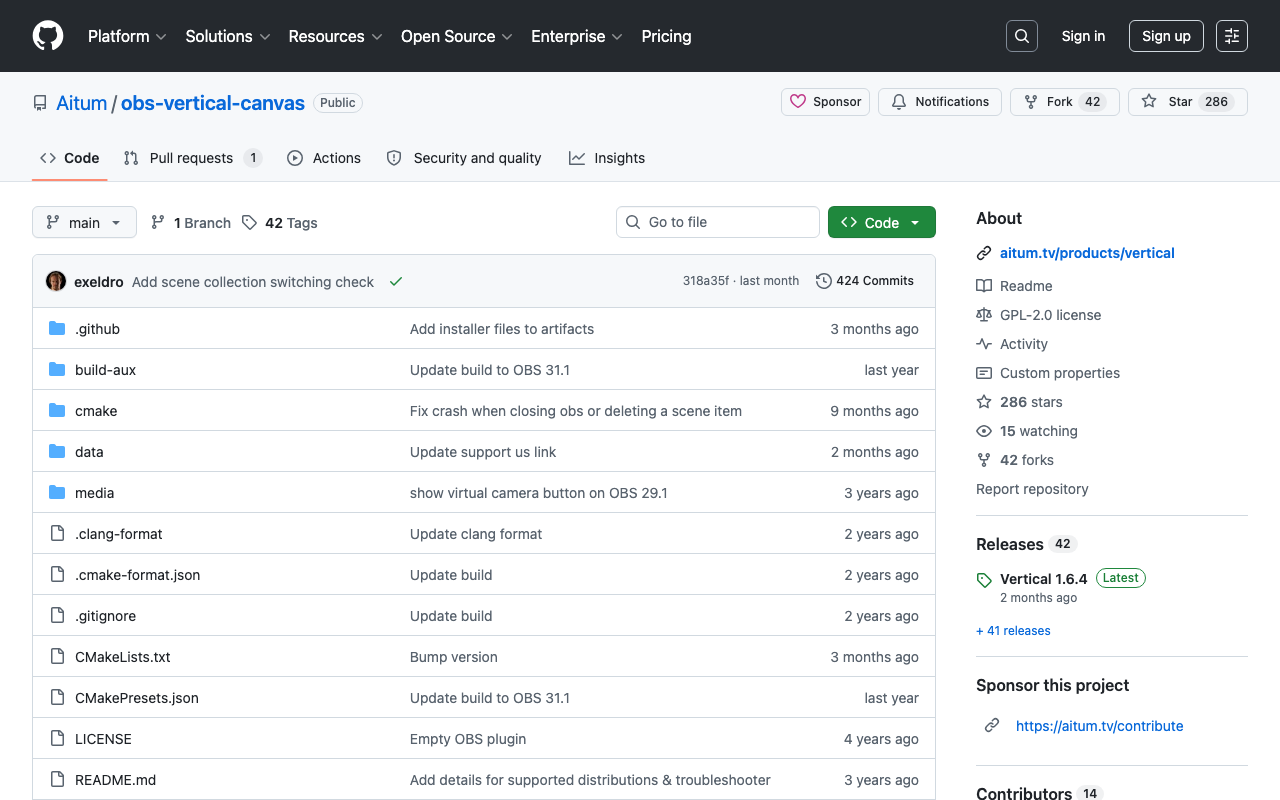View the 42 Tags link
Viewport: 1280px width, 800px height.
[280, 223]
